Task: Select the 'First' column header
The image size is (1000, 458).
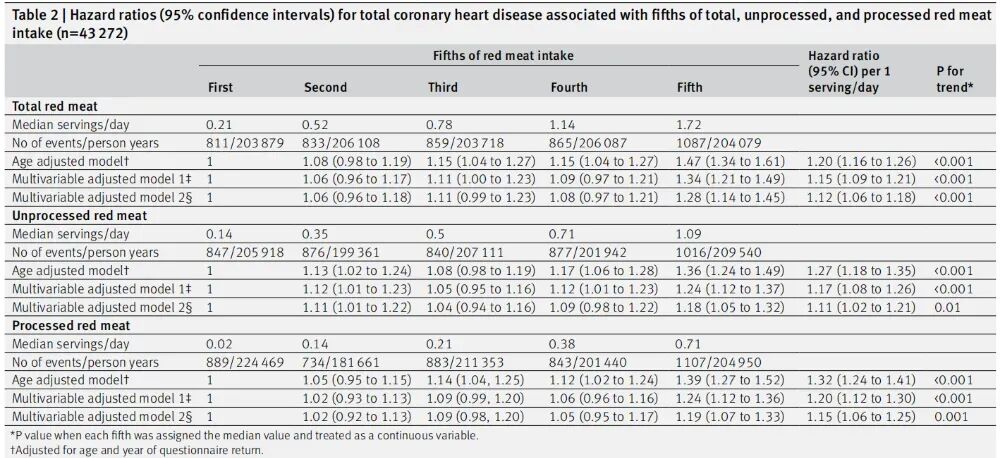Action: (x=220, y=87)
